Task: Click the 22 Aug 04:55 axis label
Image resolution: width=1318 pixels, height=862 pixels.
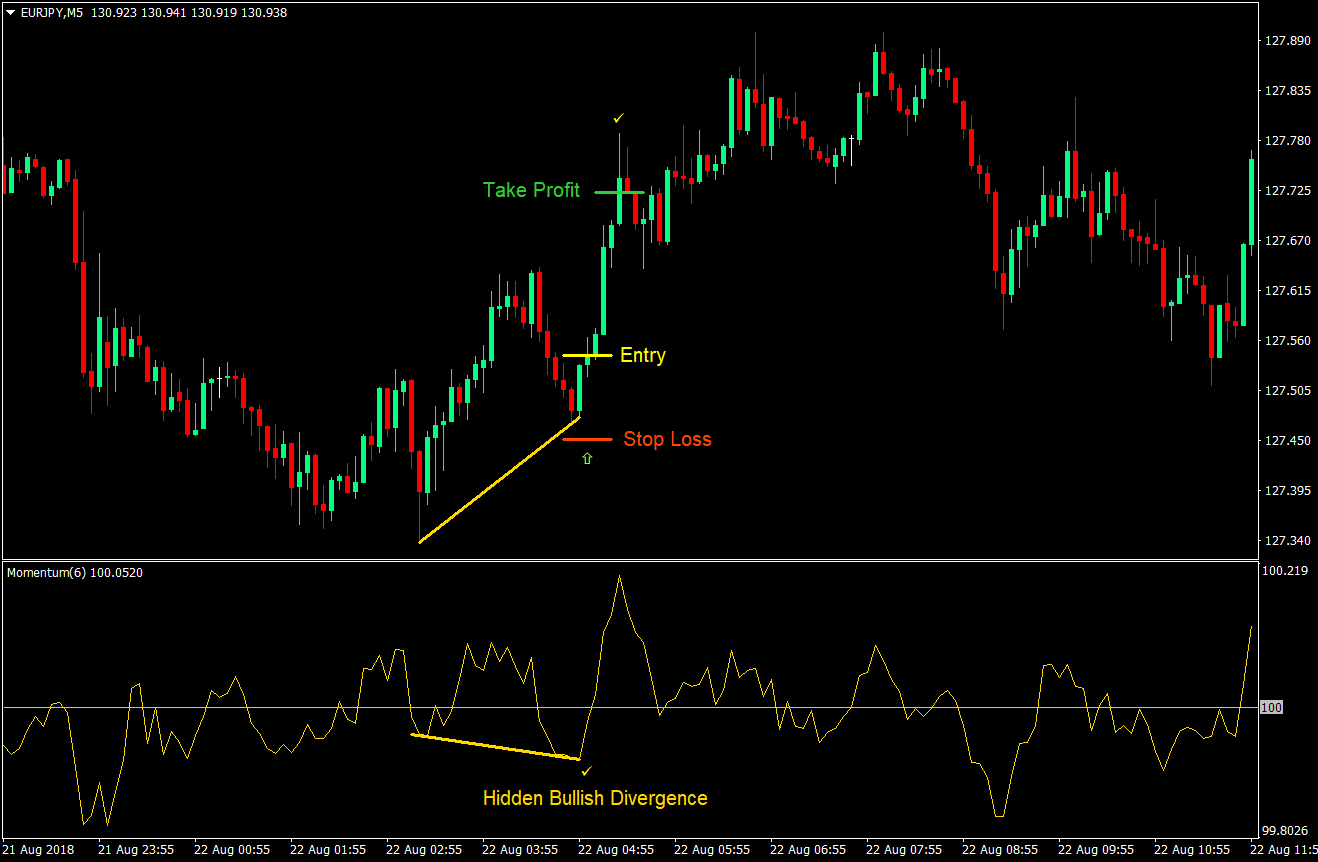Action: click(x=614, y=849)
